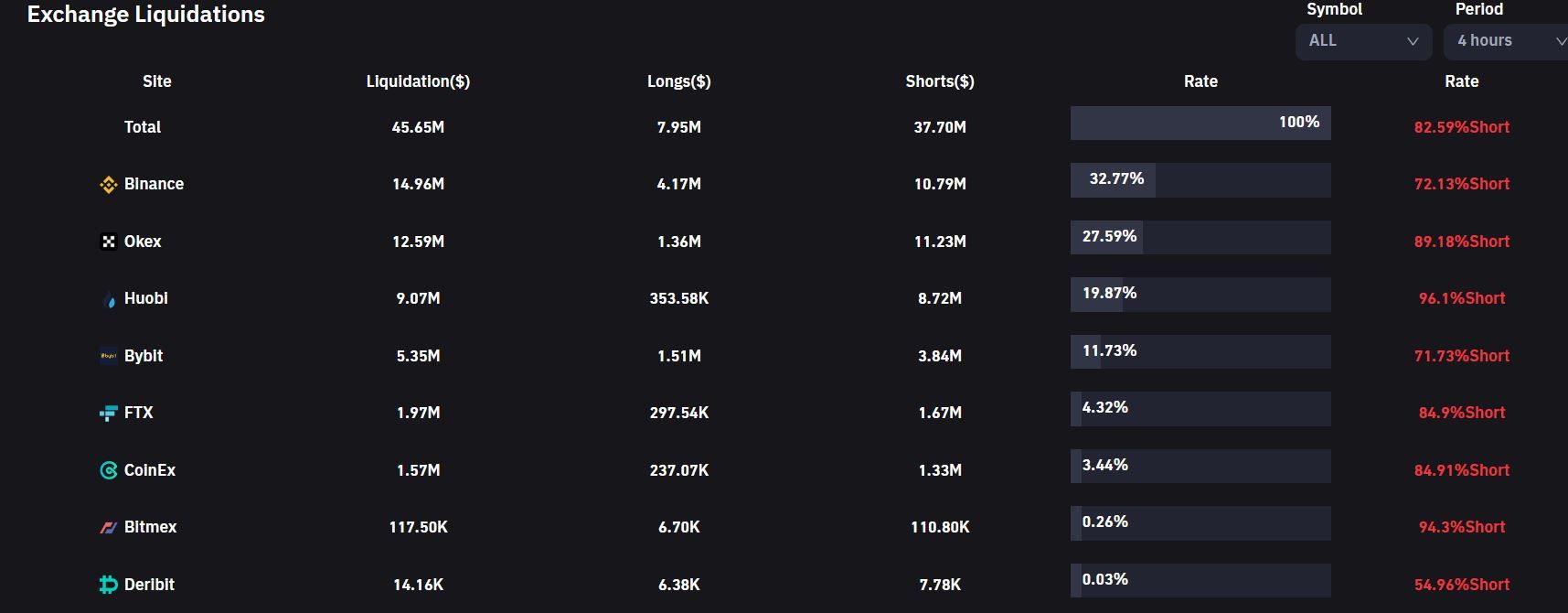Click the Deribit exchange logo icon

109,585
